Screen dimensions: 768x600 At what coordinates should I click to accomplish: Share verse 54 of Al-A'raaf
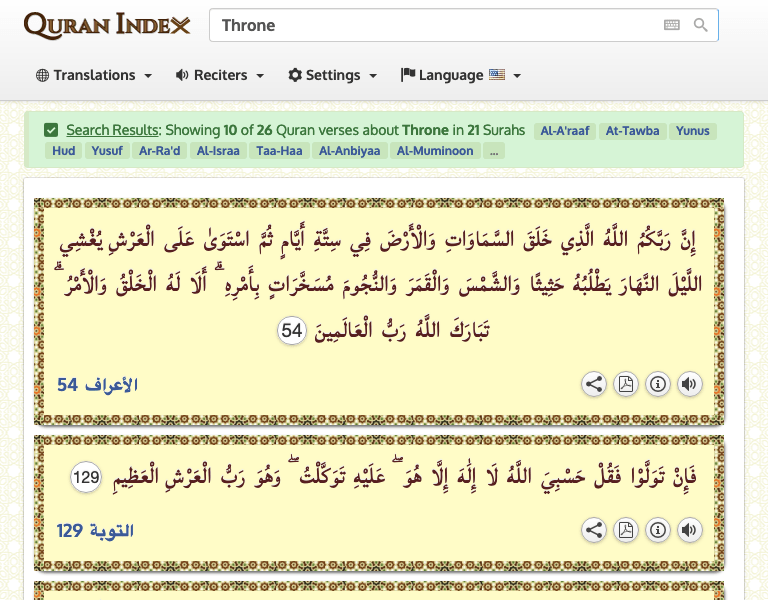pos(594,384)
